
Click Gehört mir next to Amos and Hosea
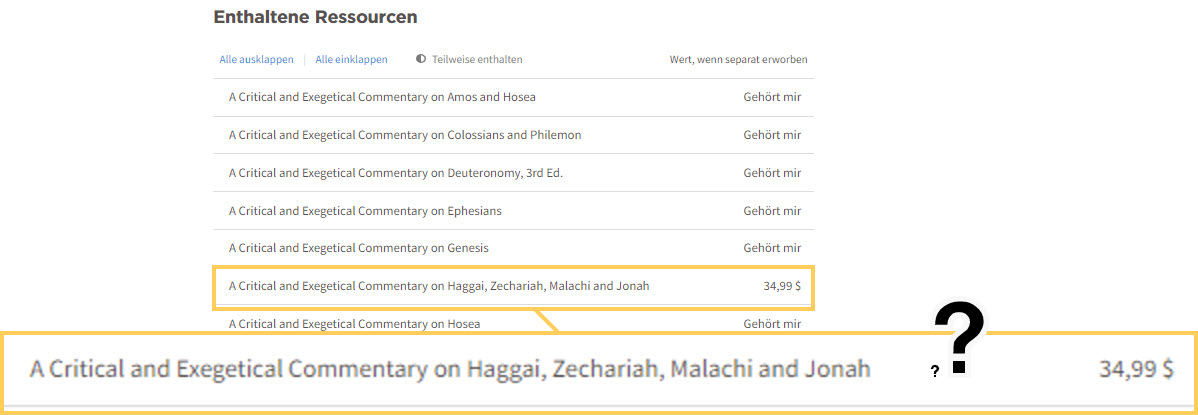click(772, 97)
